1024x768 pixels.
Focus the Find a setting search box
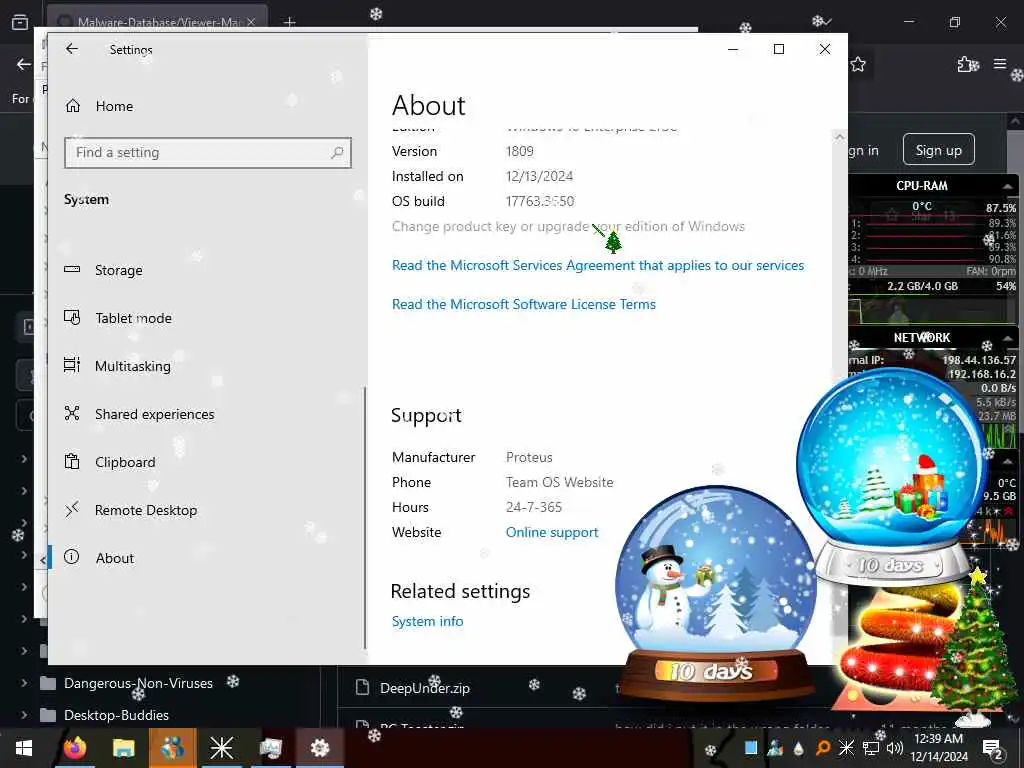click(x=208, y=152)
